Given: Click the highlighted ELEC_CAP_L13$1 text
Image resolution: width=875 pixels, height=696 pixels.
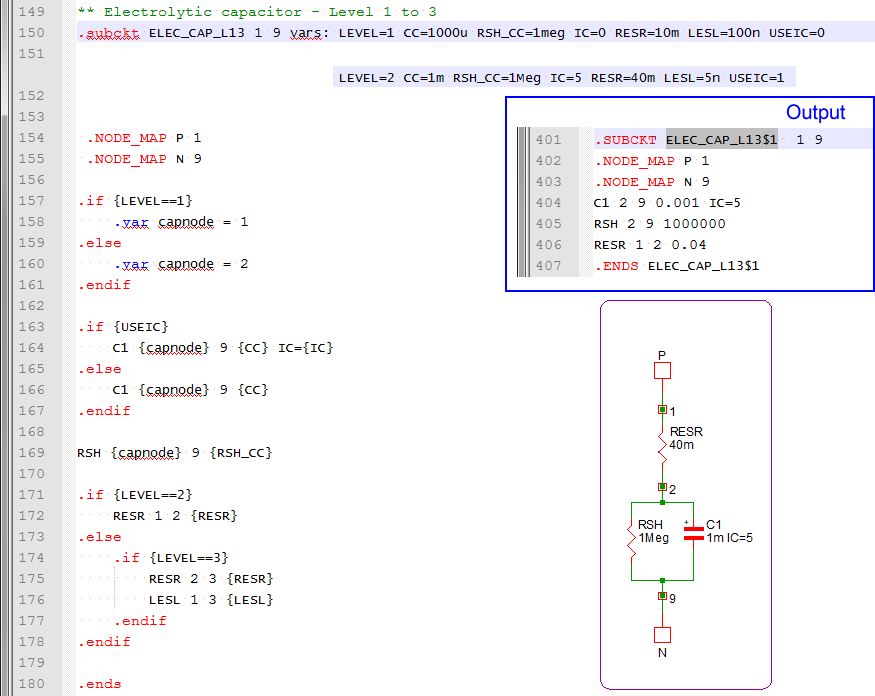Looking at the screenshot, I should (721, 140).
